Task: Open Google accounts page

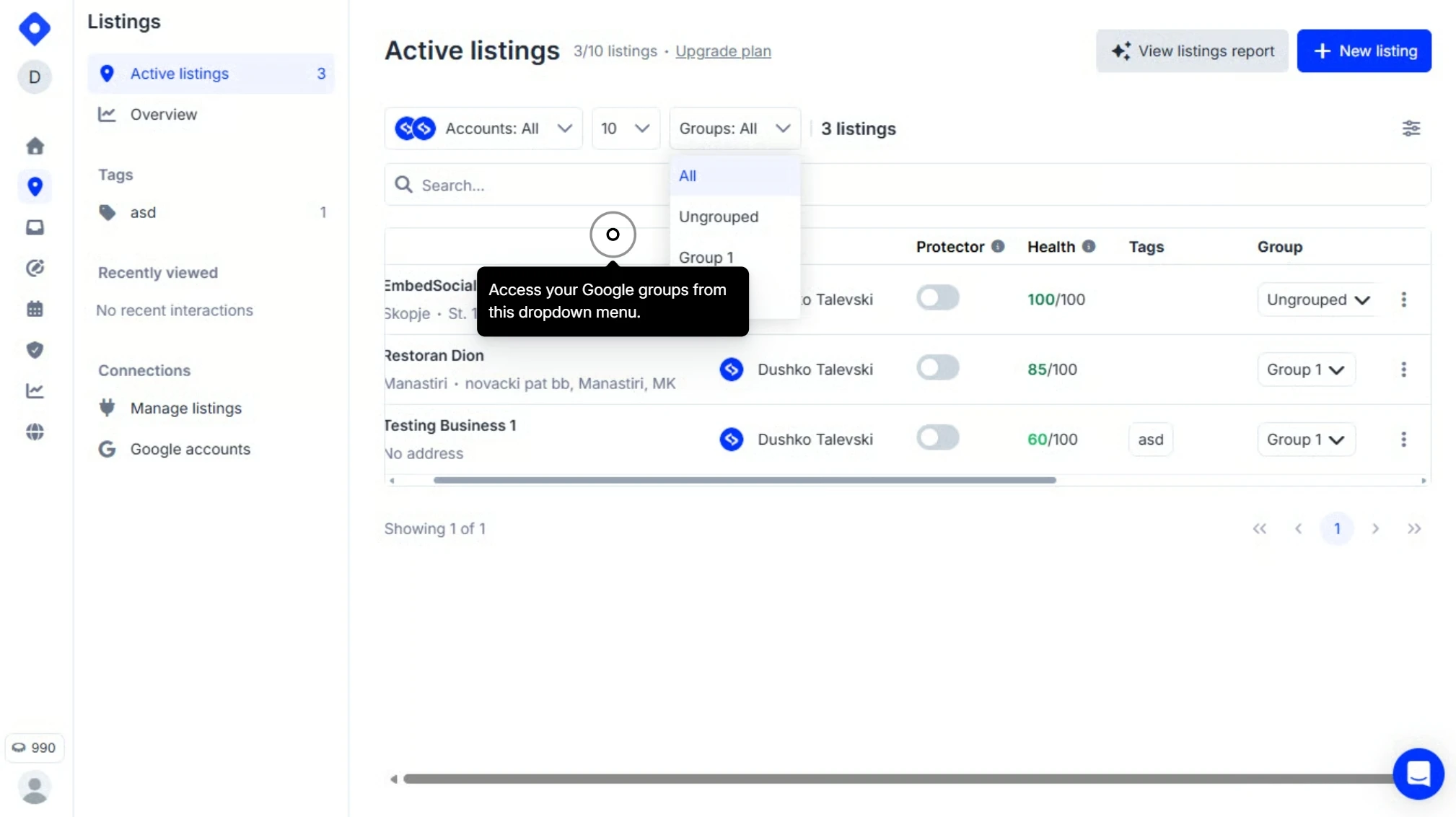Action: pos(211,449)
